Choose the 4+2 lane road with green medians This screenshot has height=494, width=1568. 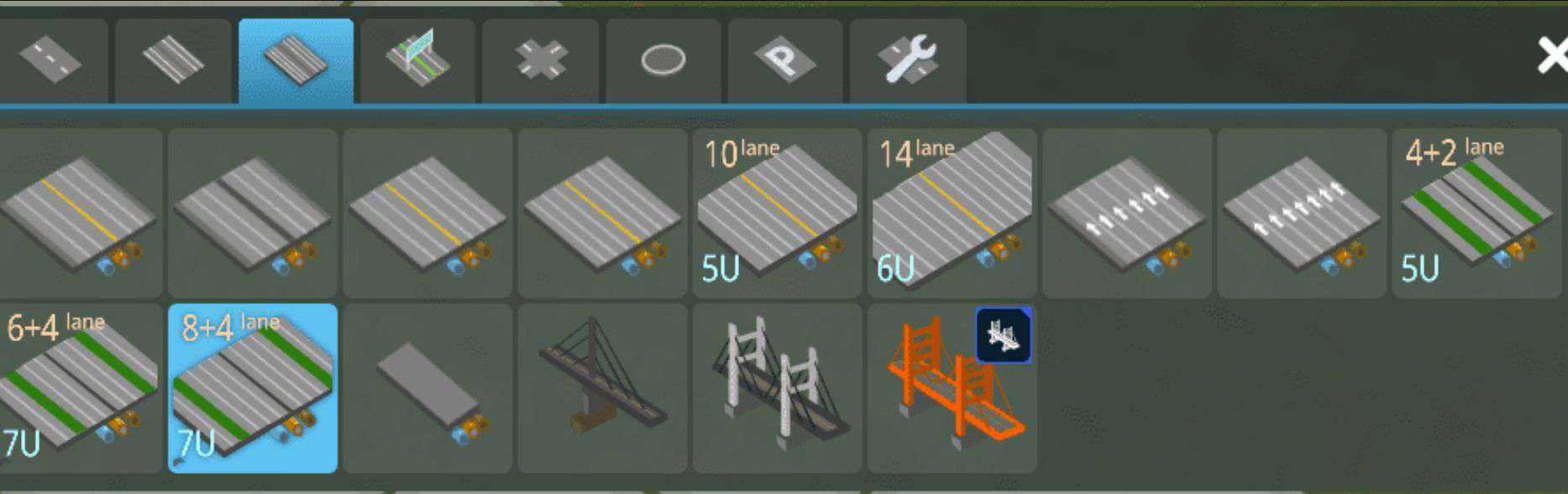(1476, 213)
